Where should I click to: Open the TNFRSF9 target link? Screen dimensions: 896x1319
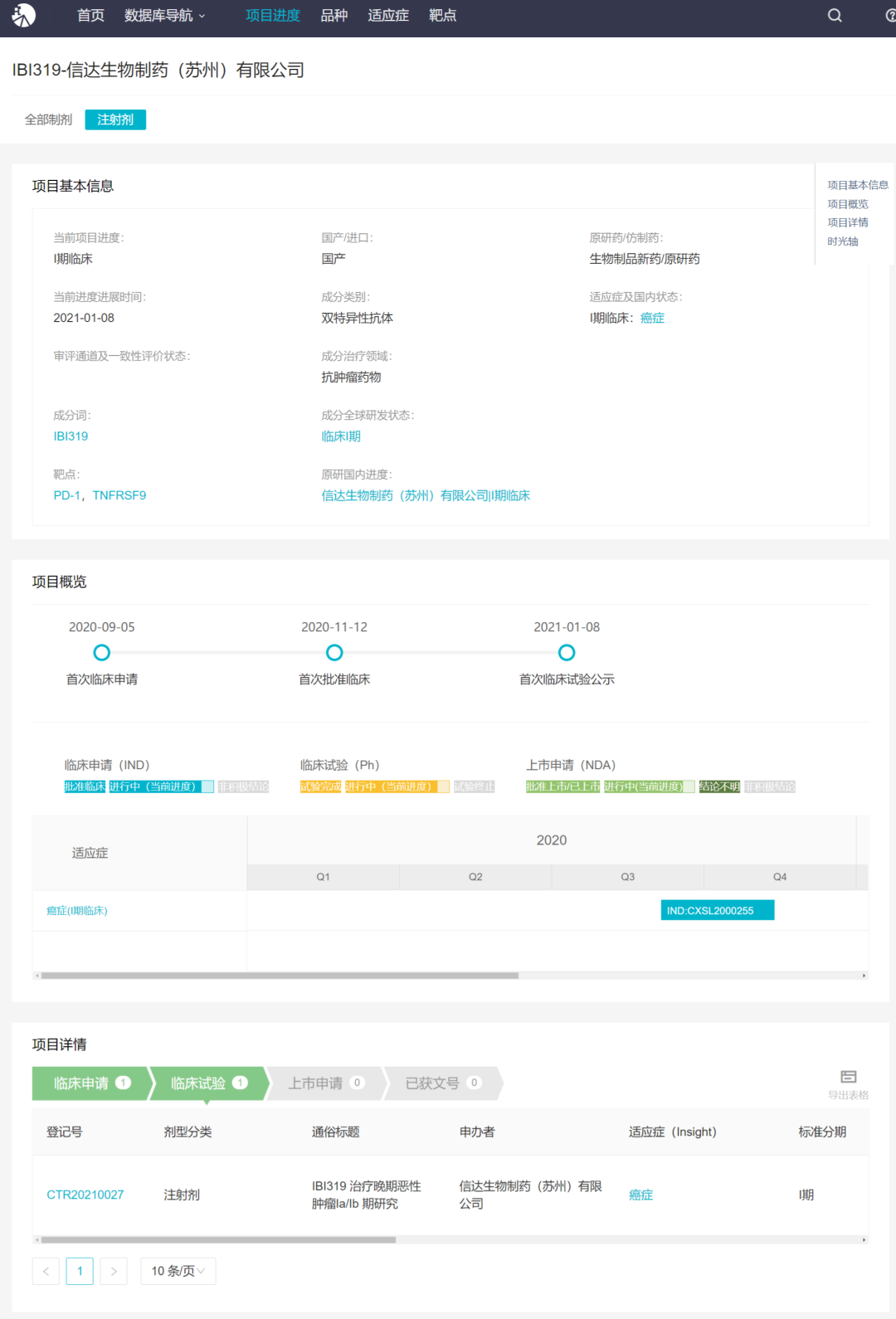pyautogui.click(x=119, y=495)
